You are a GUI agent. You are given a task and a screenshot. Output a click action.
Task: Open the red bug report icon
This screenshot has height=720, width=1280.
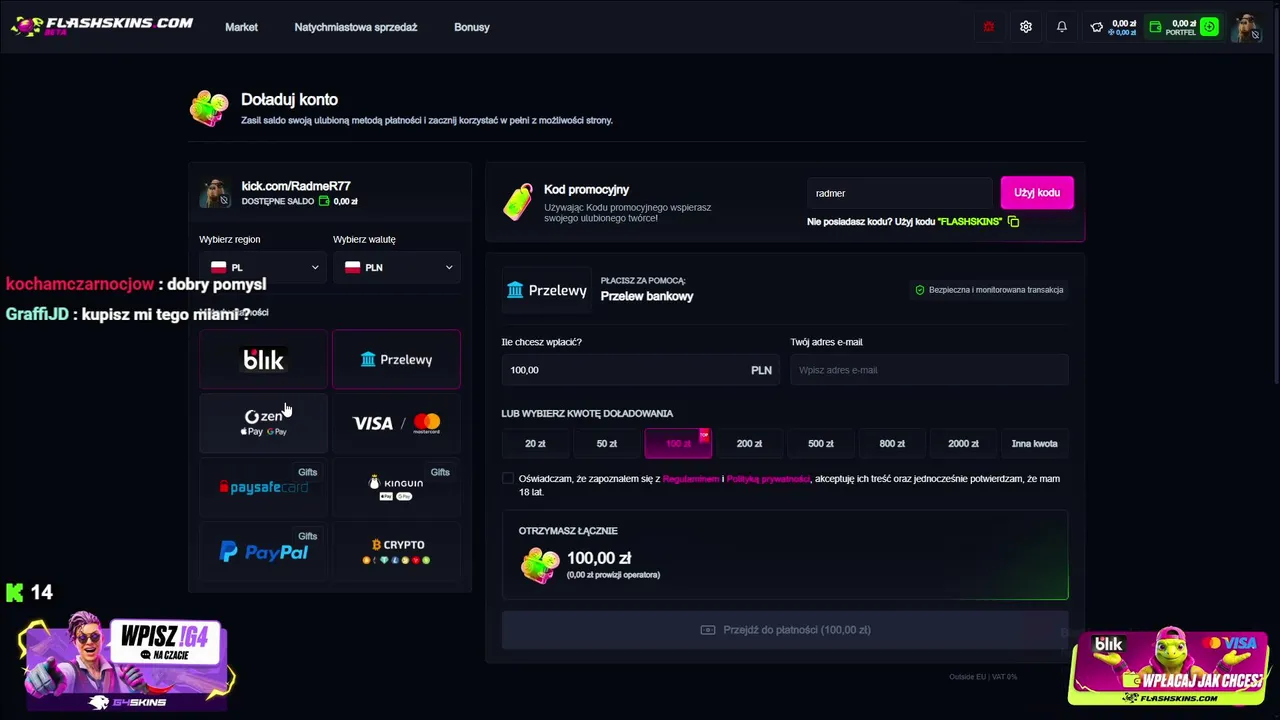pyautogui.click(x=989, y=27)
